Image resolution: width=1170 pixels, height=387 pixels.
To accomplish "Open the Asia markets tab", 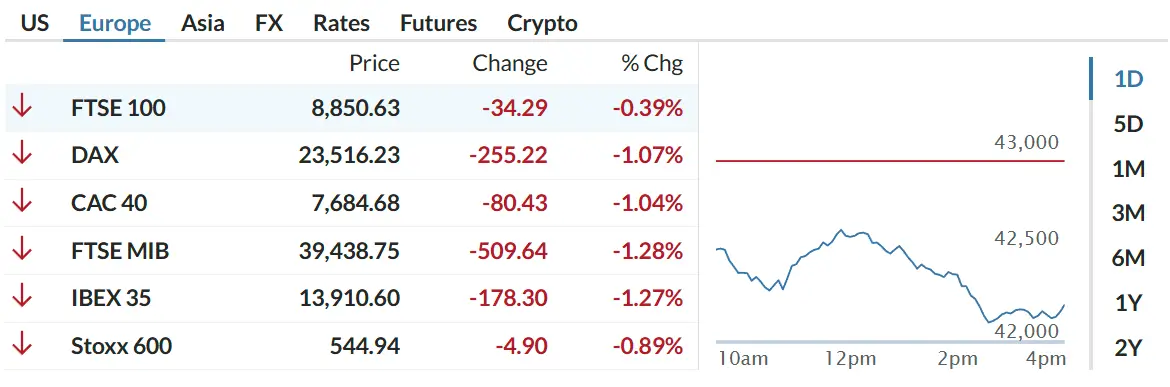I will (x=202, y=23).
